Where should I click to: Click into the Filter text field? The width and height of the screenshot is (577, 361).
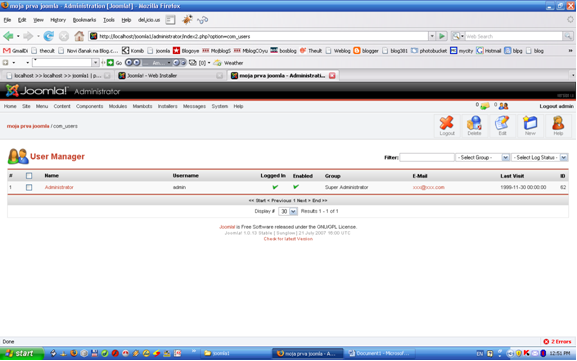pos(427,158)
